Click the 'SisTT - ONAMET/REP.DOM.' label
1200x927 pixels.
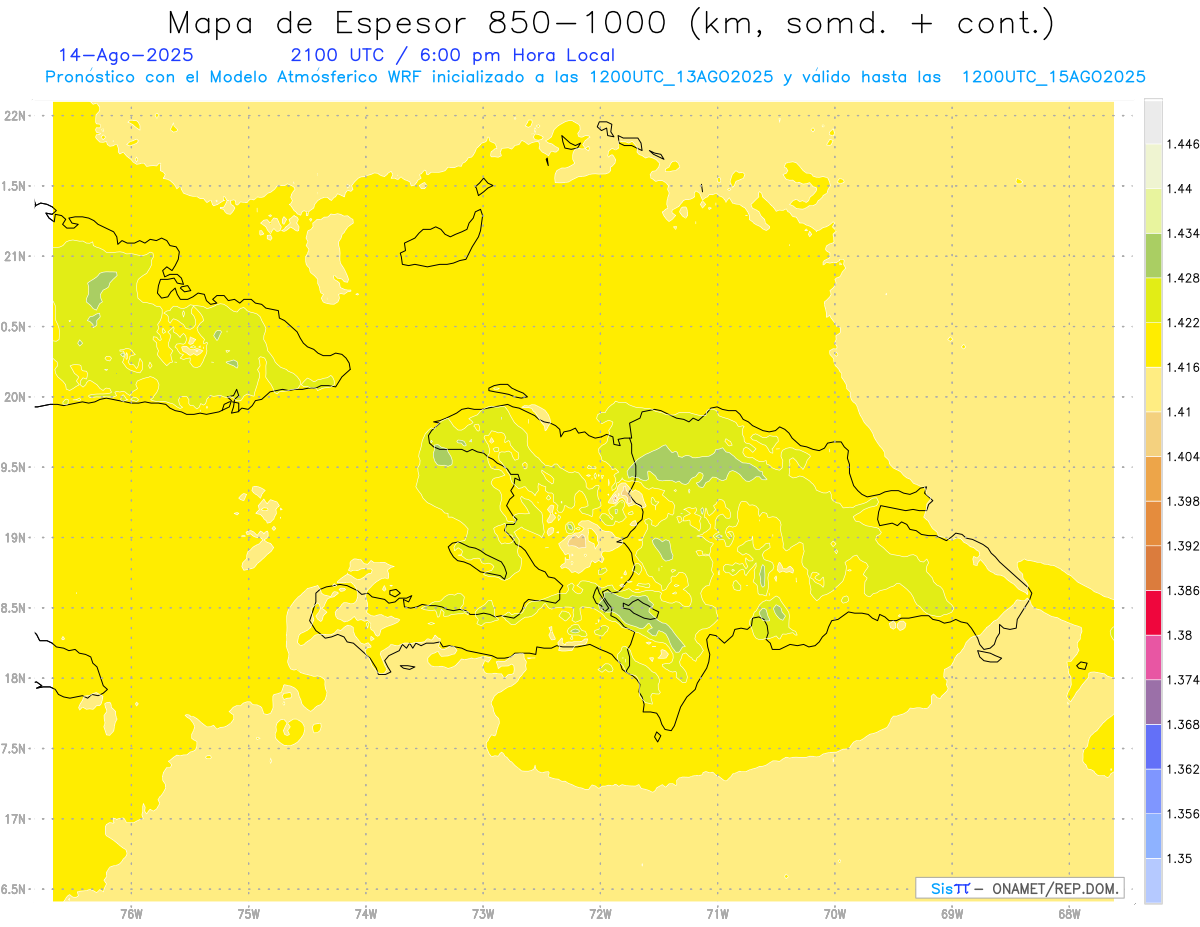pyautogui.click(x=1019, y=888)
